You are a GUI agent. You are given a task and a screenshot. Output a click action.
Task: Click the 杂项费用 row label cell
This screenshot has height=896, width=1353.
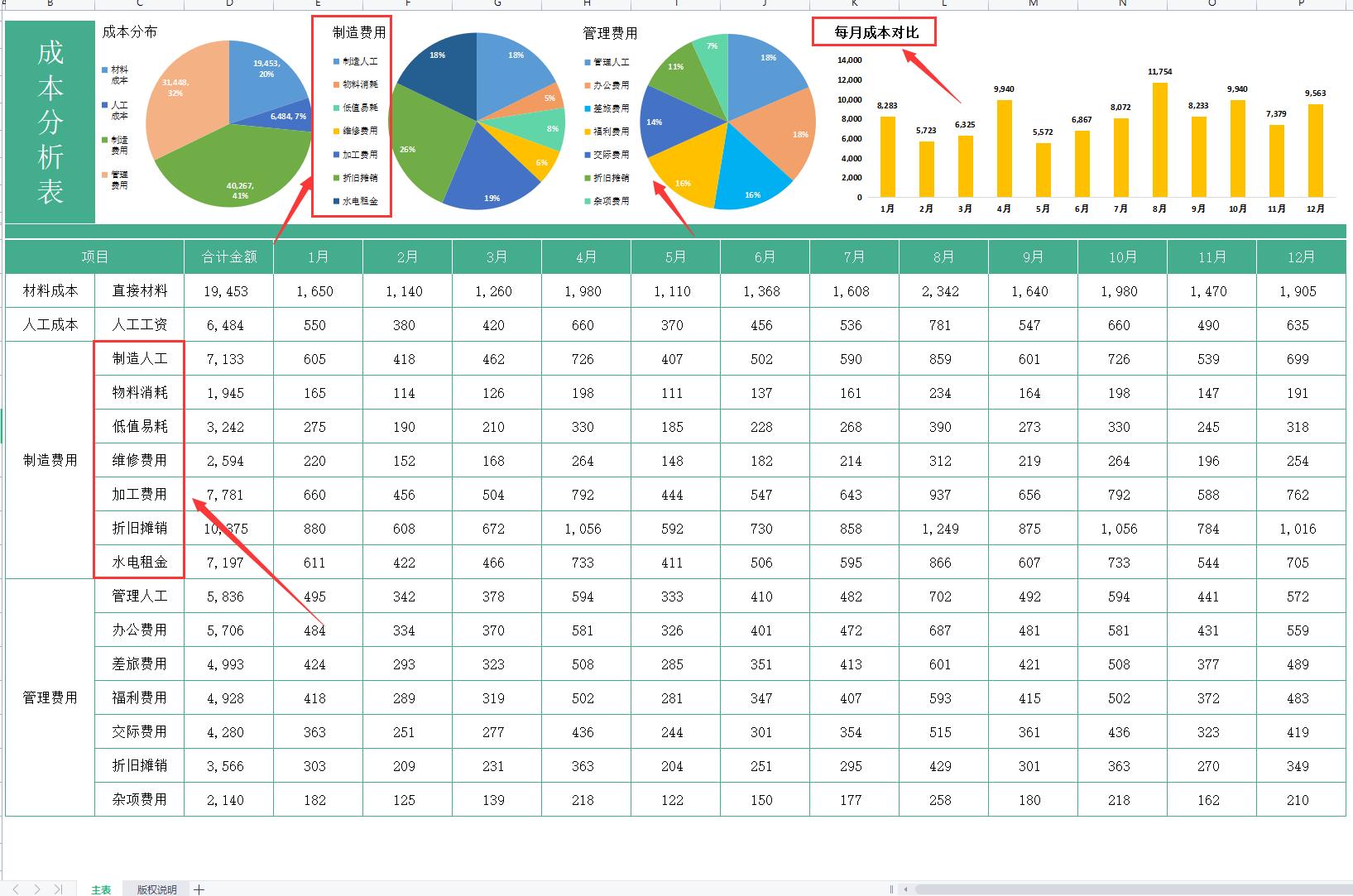click(140, 799)
